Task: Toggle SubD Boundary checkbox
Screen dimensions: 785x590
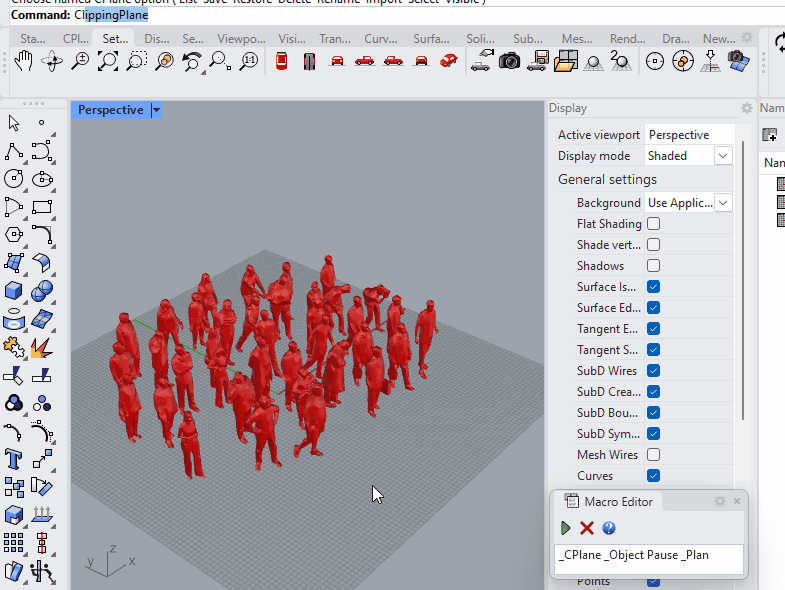Action: tap(653, 413)
